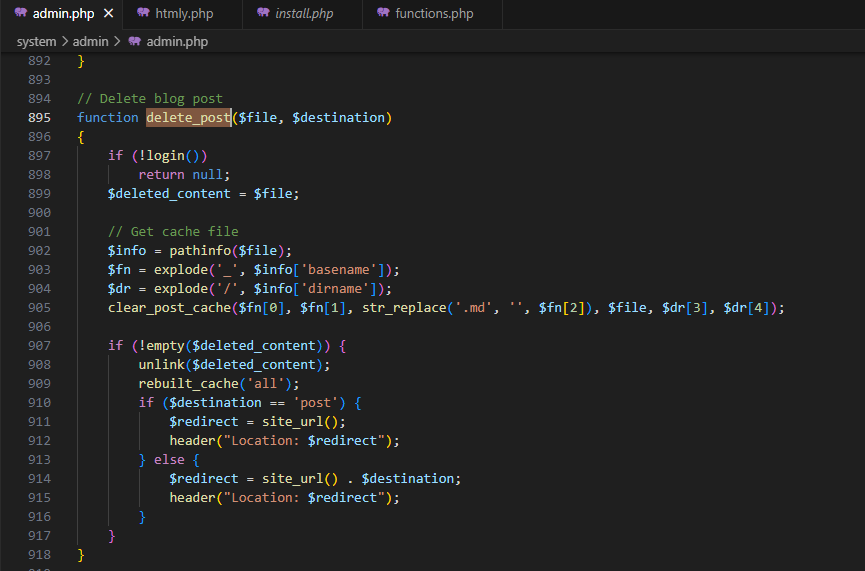The height and width of the screenshot is (571, 865).
Task: Click the chevron after 'system' in breadcrumbs
Action: point(65,42)
